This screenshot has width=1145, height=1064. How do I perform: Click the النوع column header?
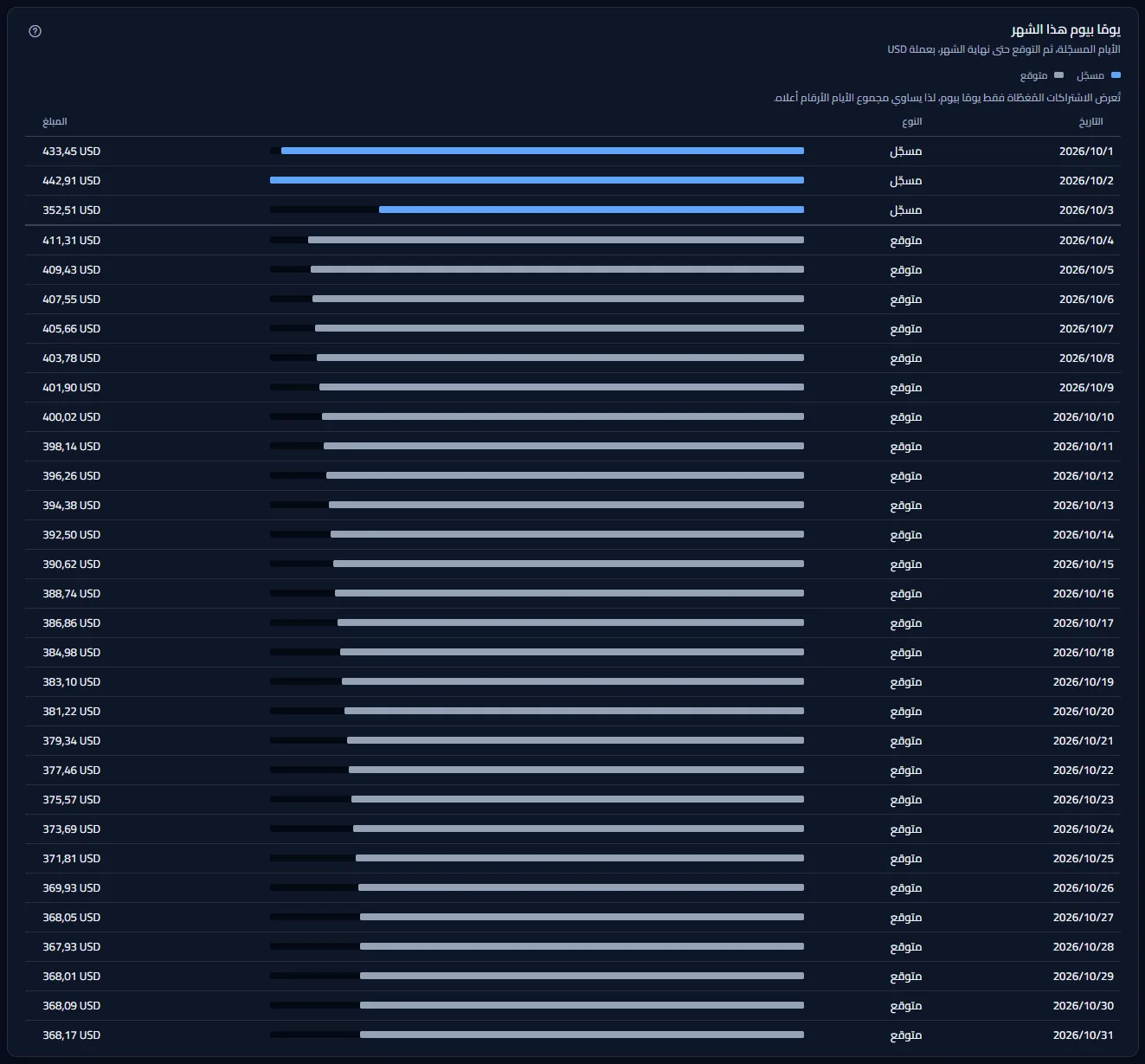[912, 122]
